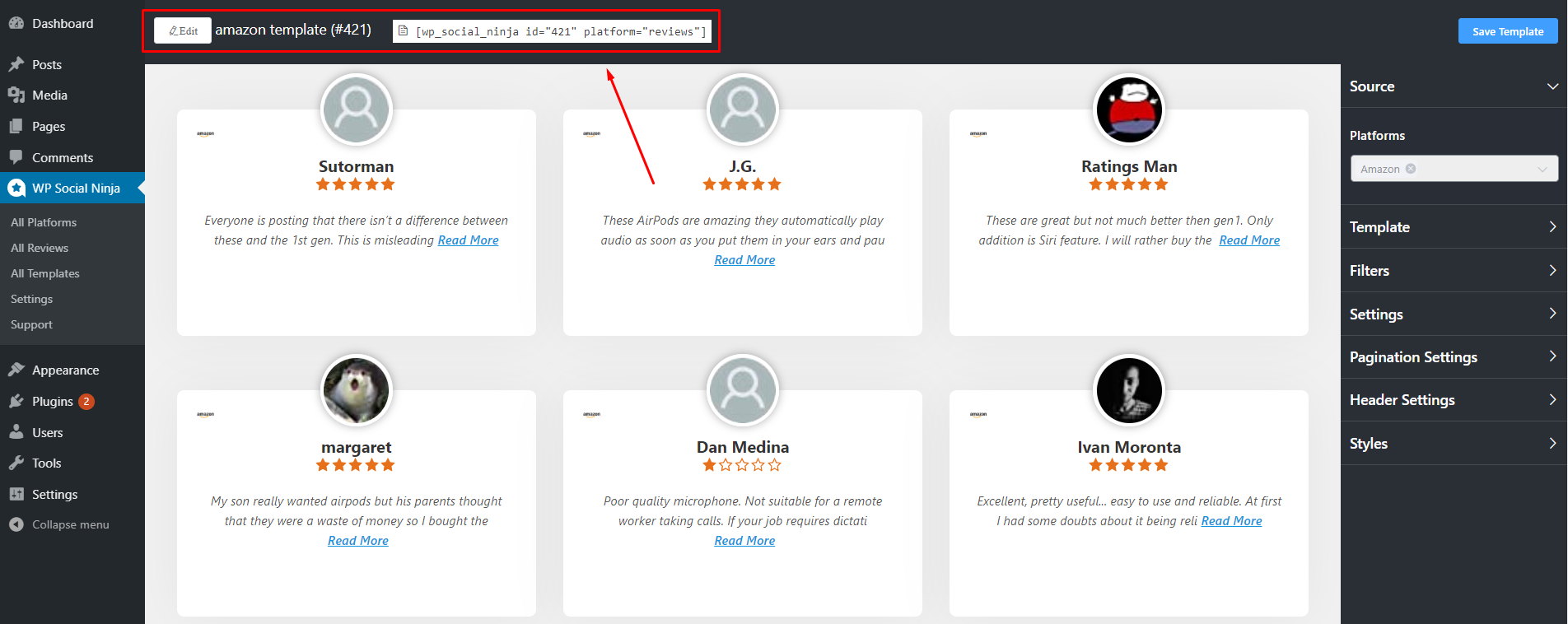Image resolution: width=1568 pixels, height=624 pixels.
Task: Click the Settings sliders icon at bottom
Action: [x=16, y=494]
